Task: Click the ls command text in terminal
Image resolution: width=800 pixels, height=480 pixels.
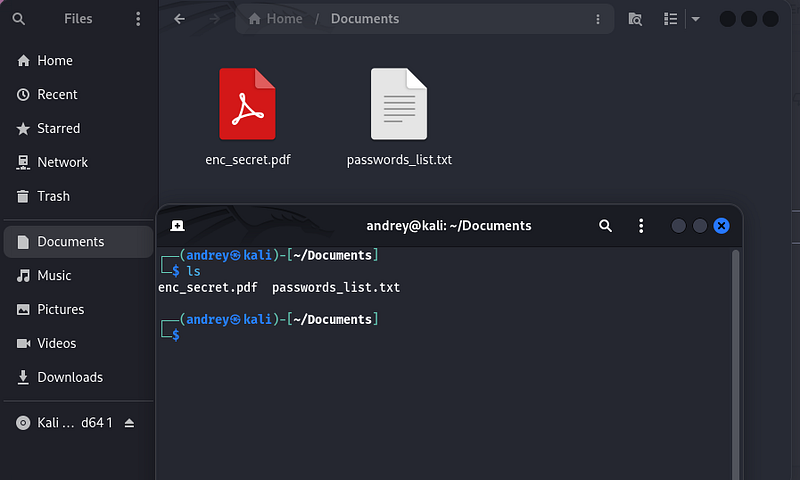Action: click(x=193, y=271)
